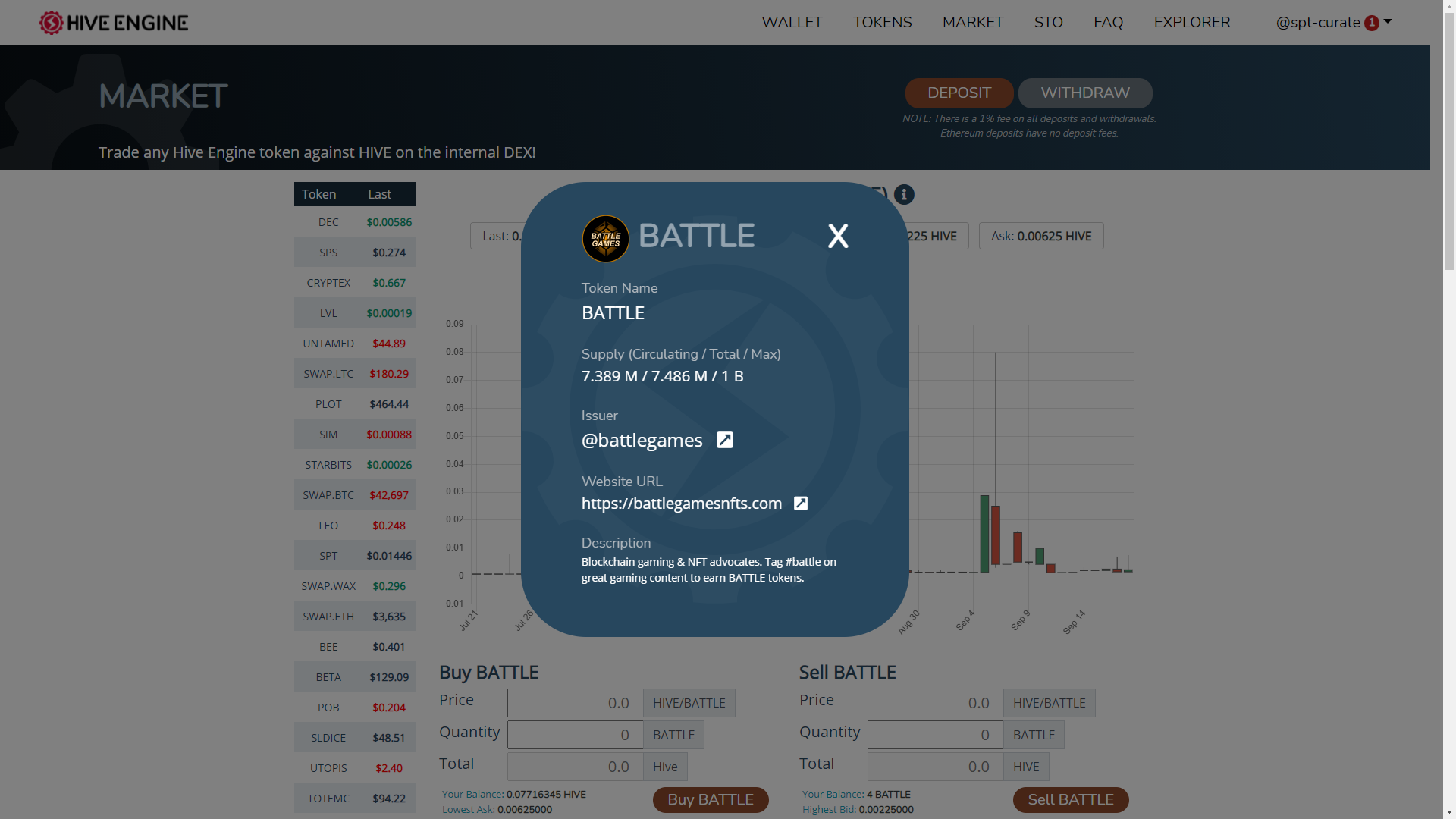Image resolution: width=1456 pixels, height=819 pixels.
Task: Open the EXPLORER menu item
Action: (x=1192, y=22)
